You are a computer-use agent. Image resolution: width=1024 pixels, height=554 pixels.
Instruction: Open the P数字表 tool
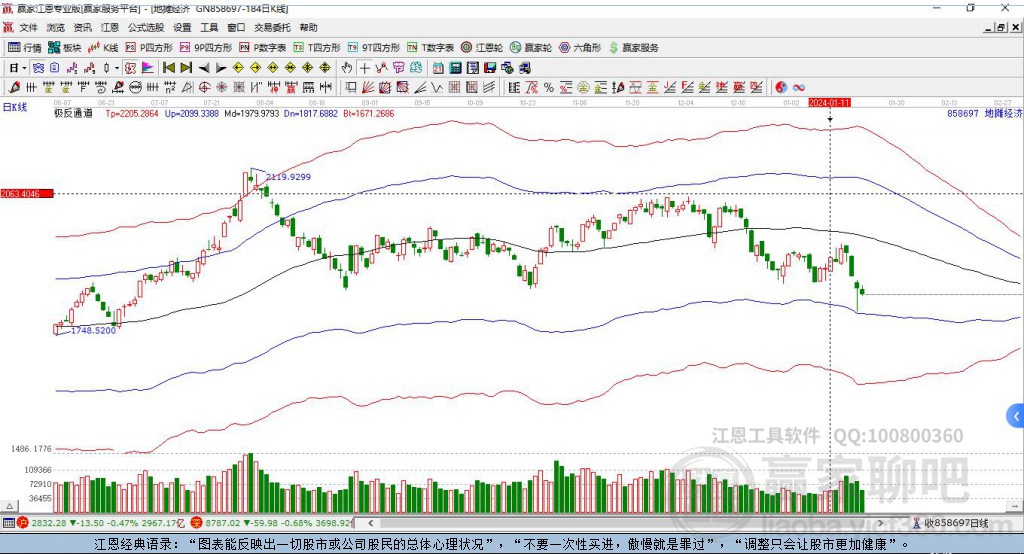click(x=263, y=48)
